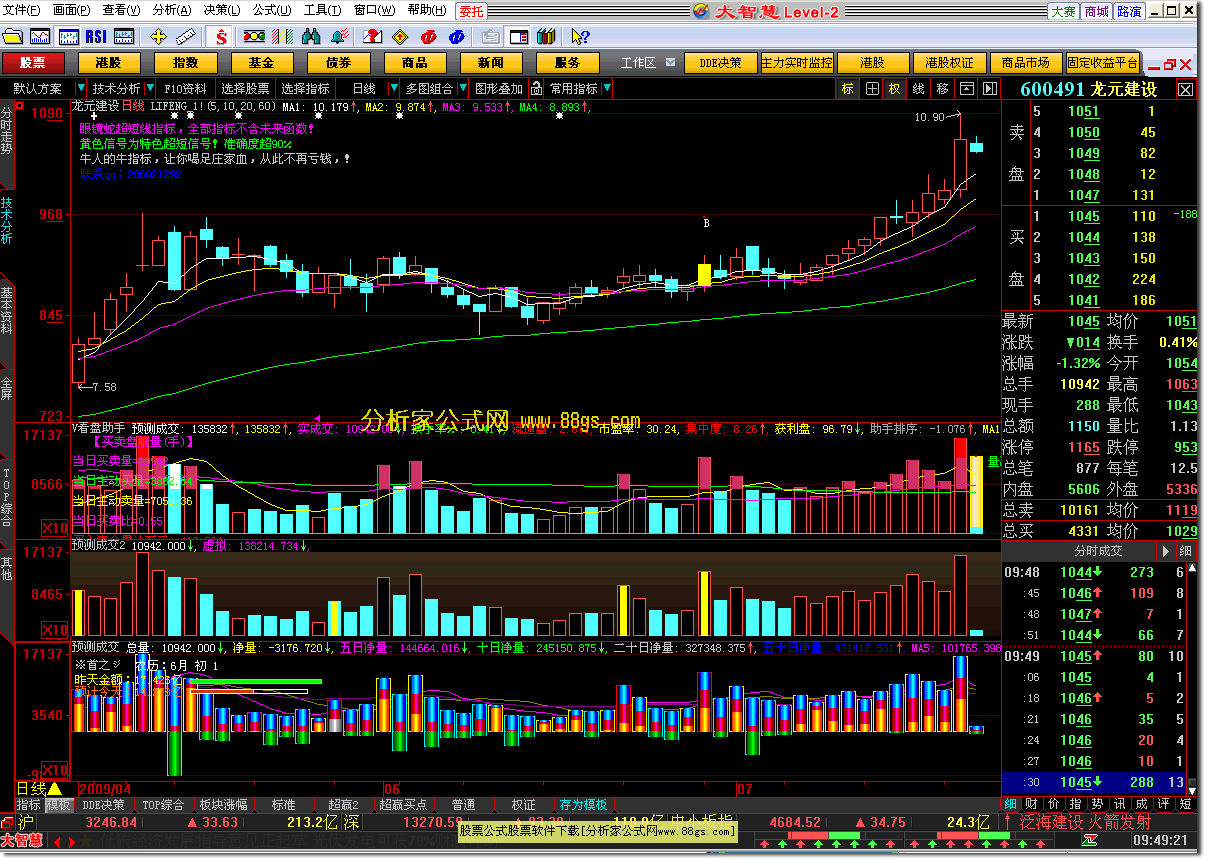Click the green striped bars toolbar icon
Image resolution: width=1207 pixels, height=860 pixels.
(282, 37)
